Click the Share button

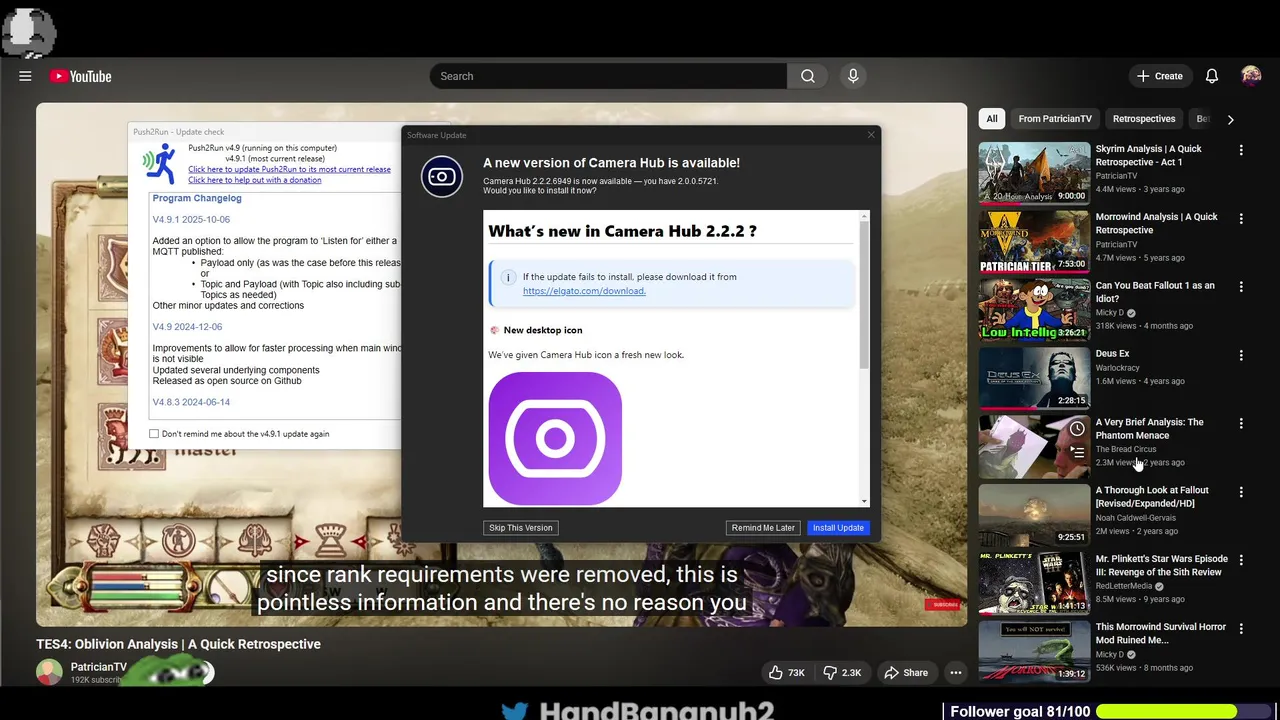906,673
